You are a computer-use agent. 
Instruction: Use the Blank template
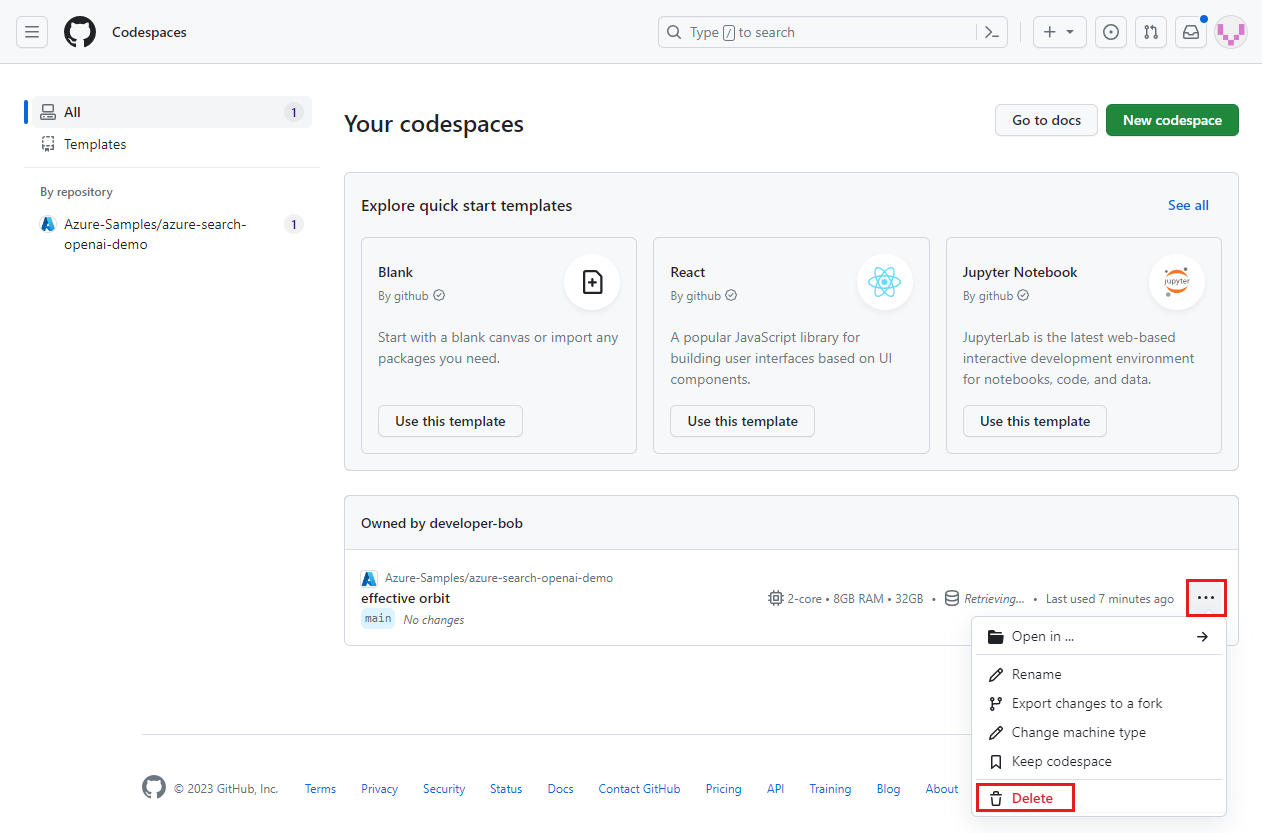click(450, 421)
